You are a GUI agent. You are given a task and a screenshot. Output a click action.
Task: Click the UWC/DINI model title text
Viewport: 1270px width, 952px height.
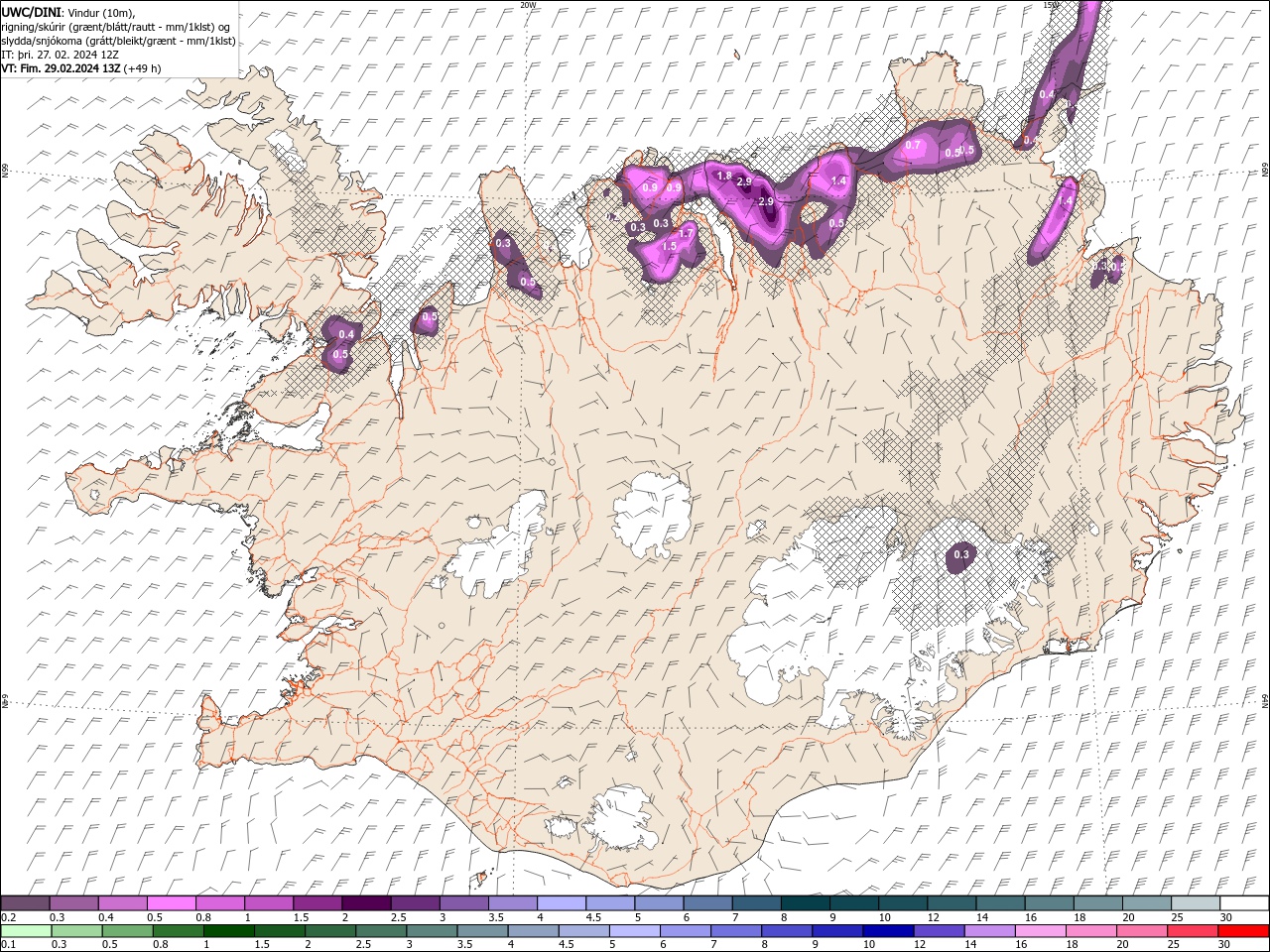coord(30,11)
